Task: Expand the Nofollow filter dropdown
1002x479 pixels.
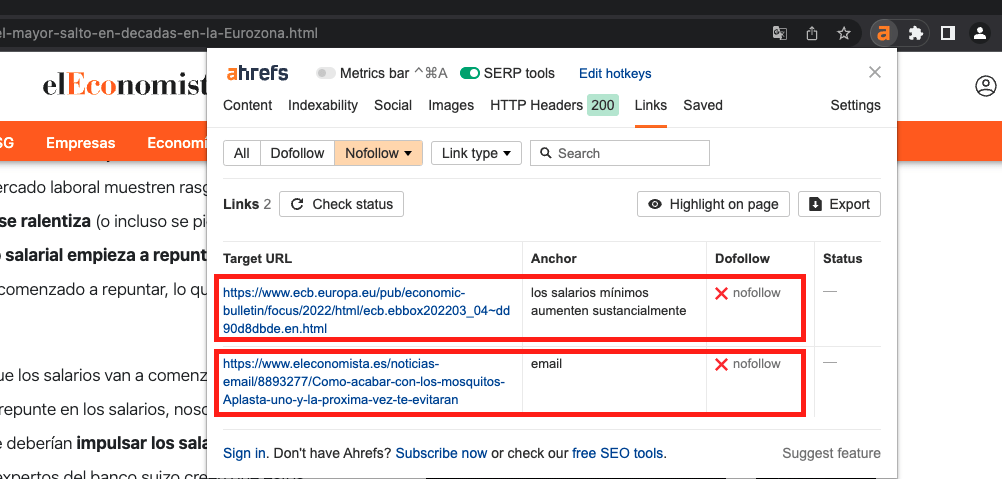Action: pos(379,153)
